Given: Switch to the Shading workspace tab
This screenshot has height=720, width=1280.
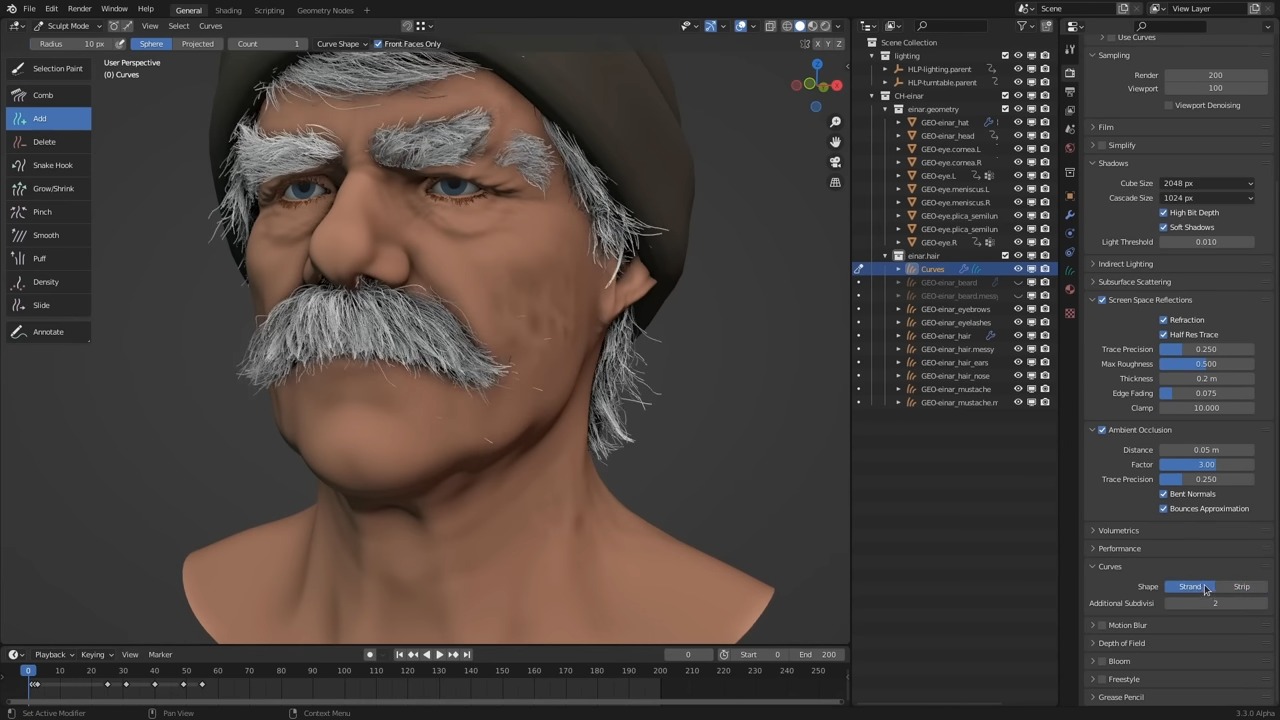Looking at the screenshot, I should click(x=228, y=10).
